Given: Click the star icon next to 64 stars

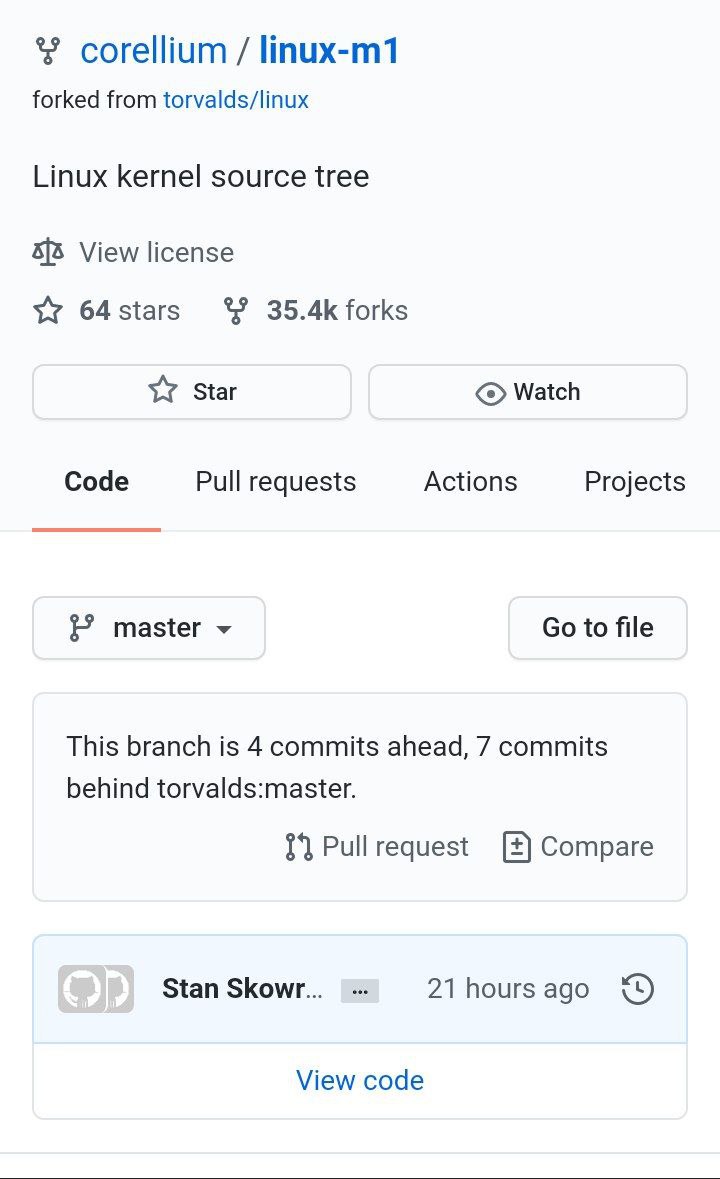Looking at the screenshot, I should pyautogui.click(x=48, y=311).
